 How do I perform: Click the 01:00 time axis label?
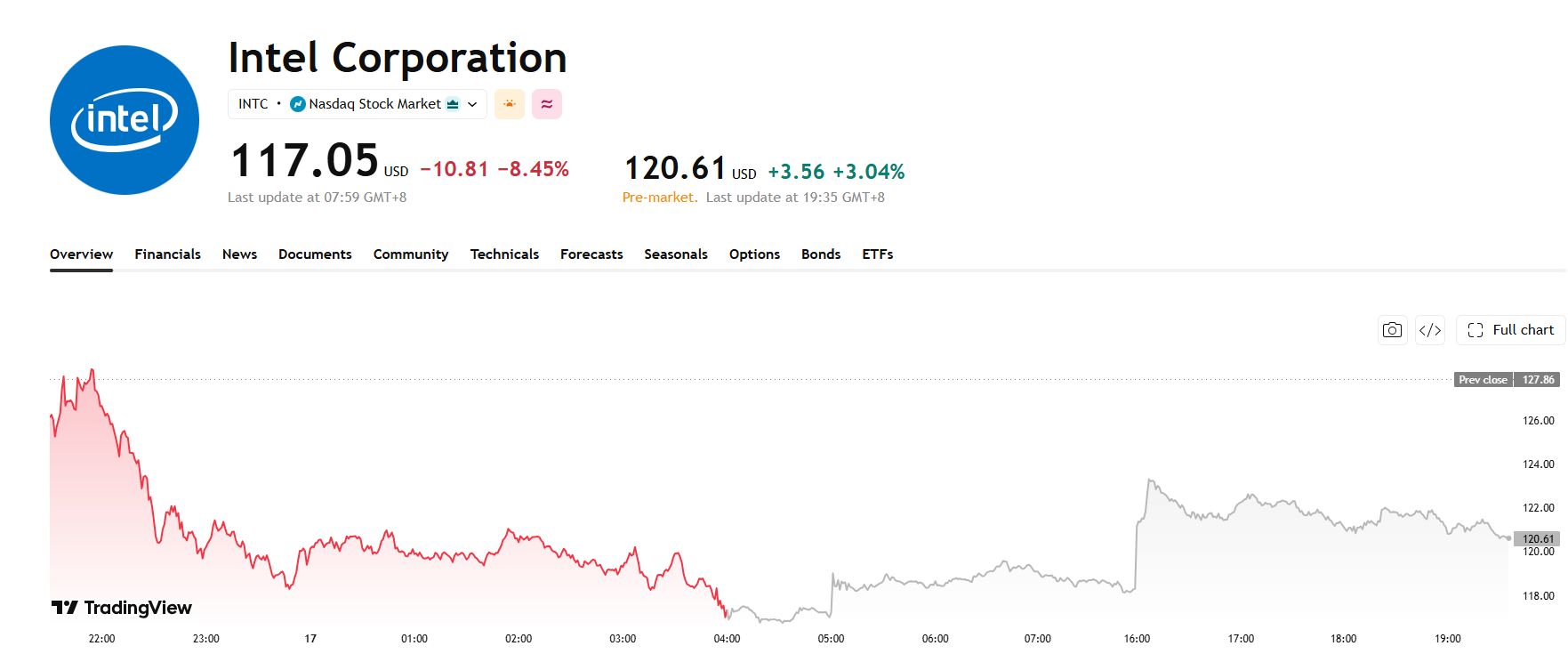(414, 639)
